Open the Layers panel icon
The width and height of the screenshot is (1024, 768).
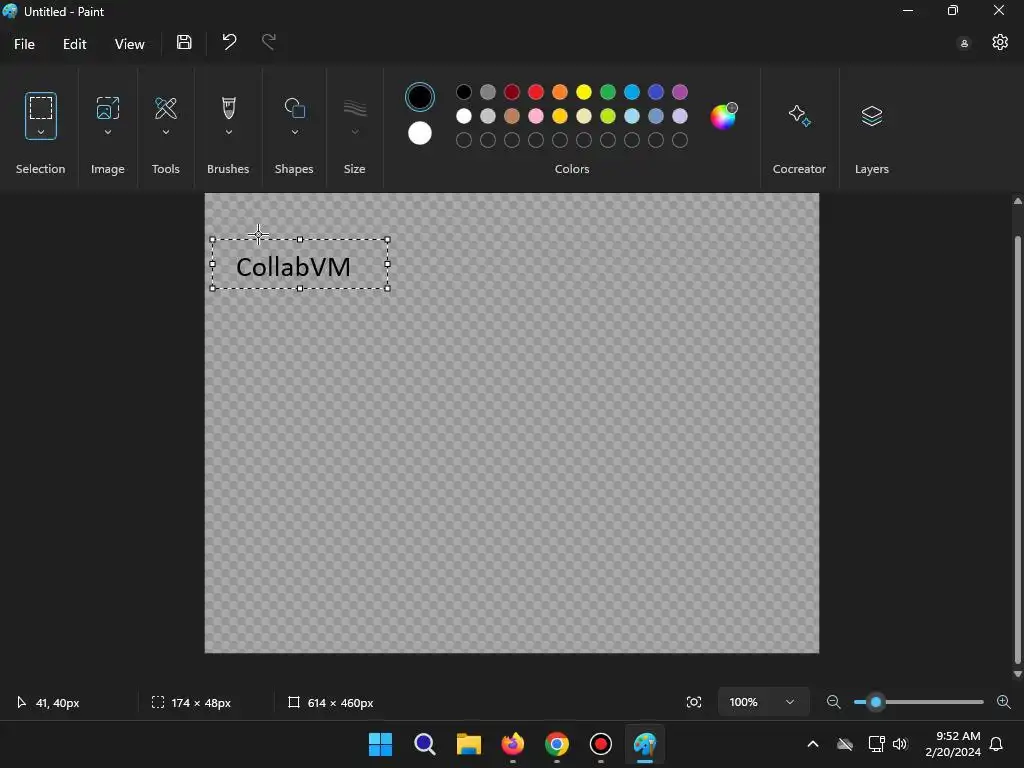coord(872,116)
